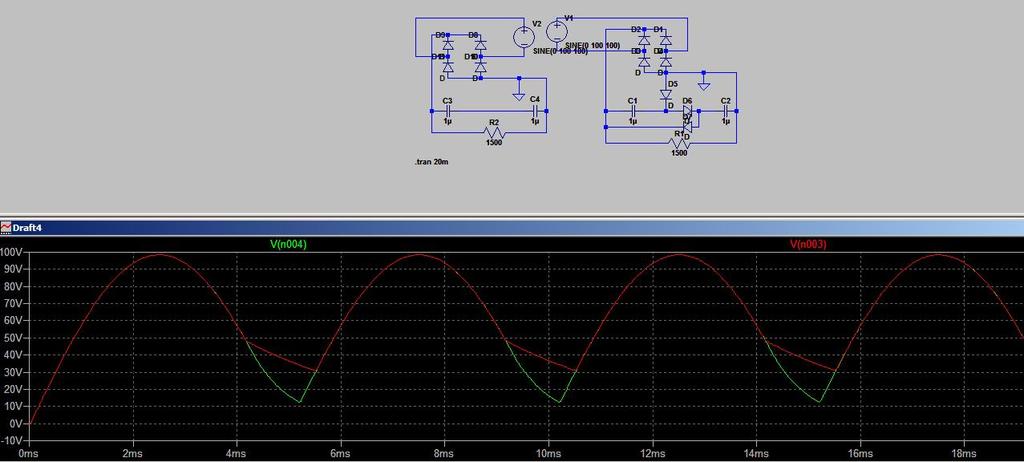The height and width of the screenshot is (462, 1024).
Task: Select the V2 voltage source symbol
Action: coord(524,37)
